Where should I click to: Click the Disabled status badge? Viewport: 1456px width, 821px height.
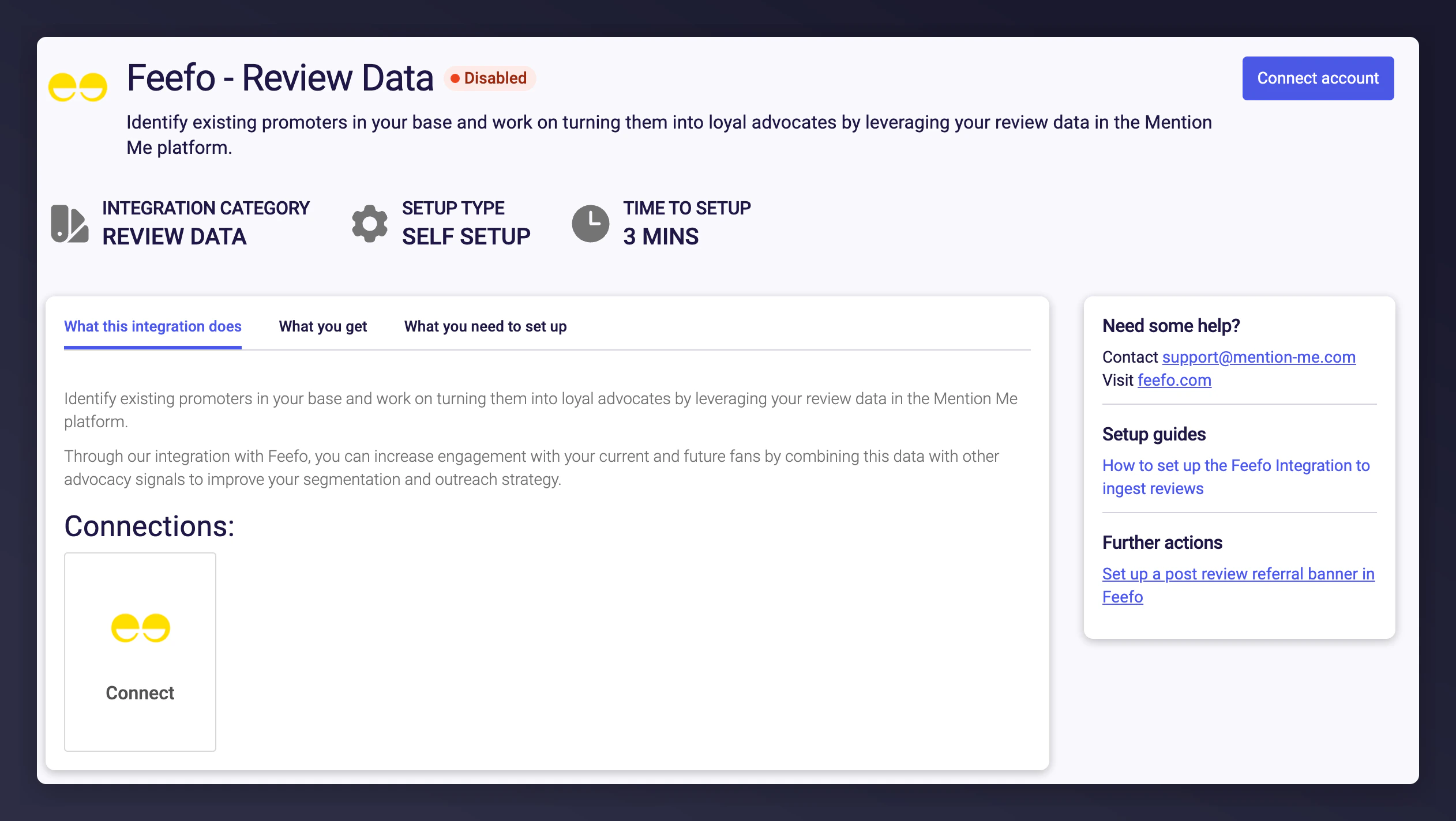coord(489,78)
